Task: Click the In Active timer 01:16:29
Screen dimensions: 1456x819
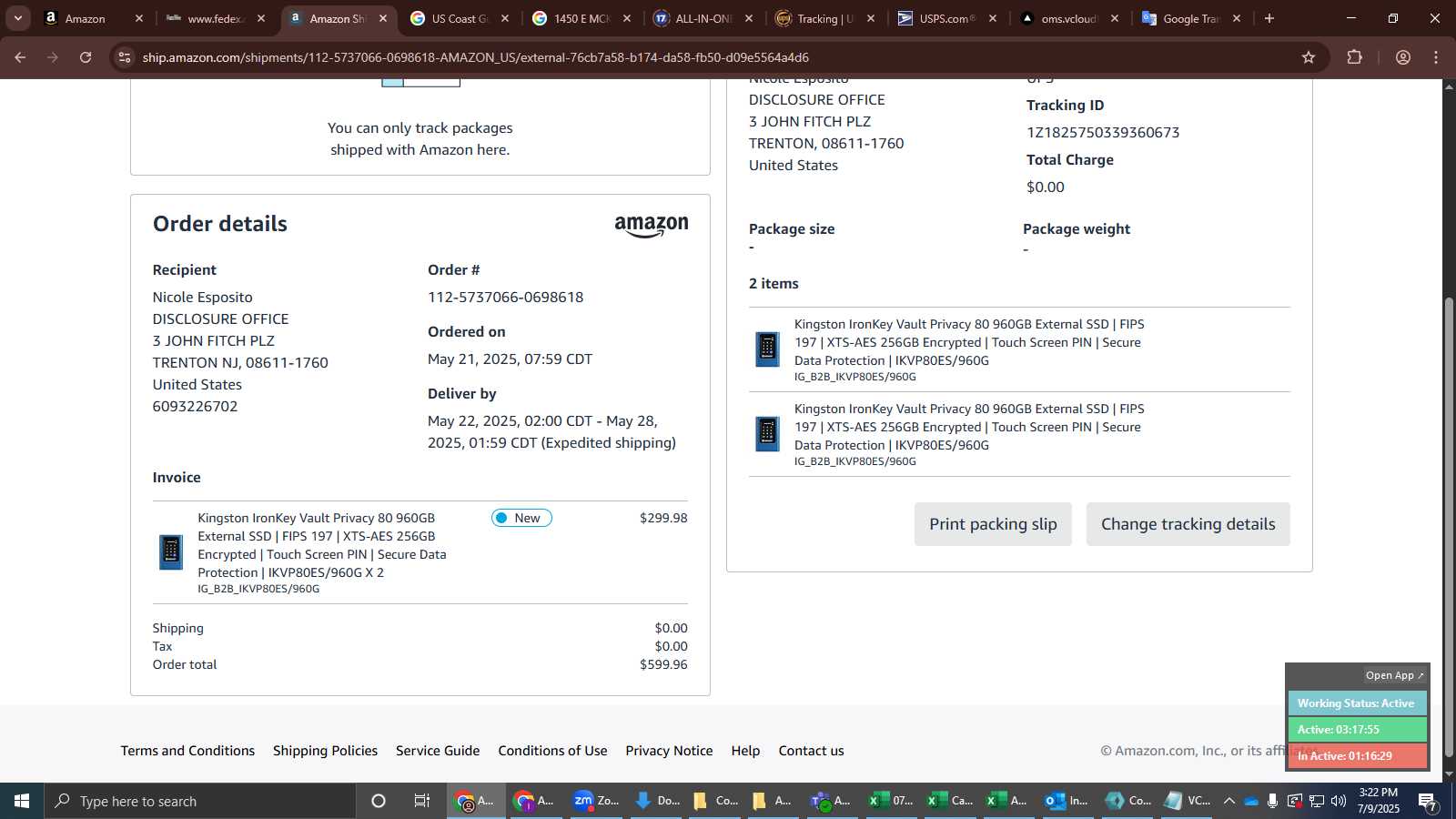Action: click(1356, 756)
